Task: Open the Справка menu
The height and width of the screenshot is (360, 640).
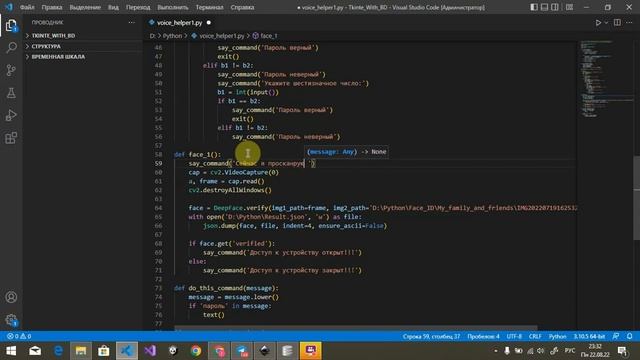Action: (x=242, y=7)
